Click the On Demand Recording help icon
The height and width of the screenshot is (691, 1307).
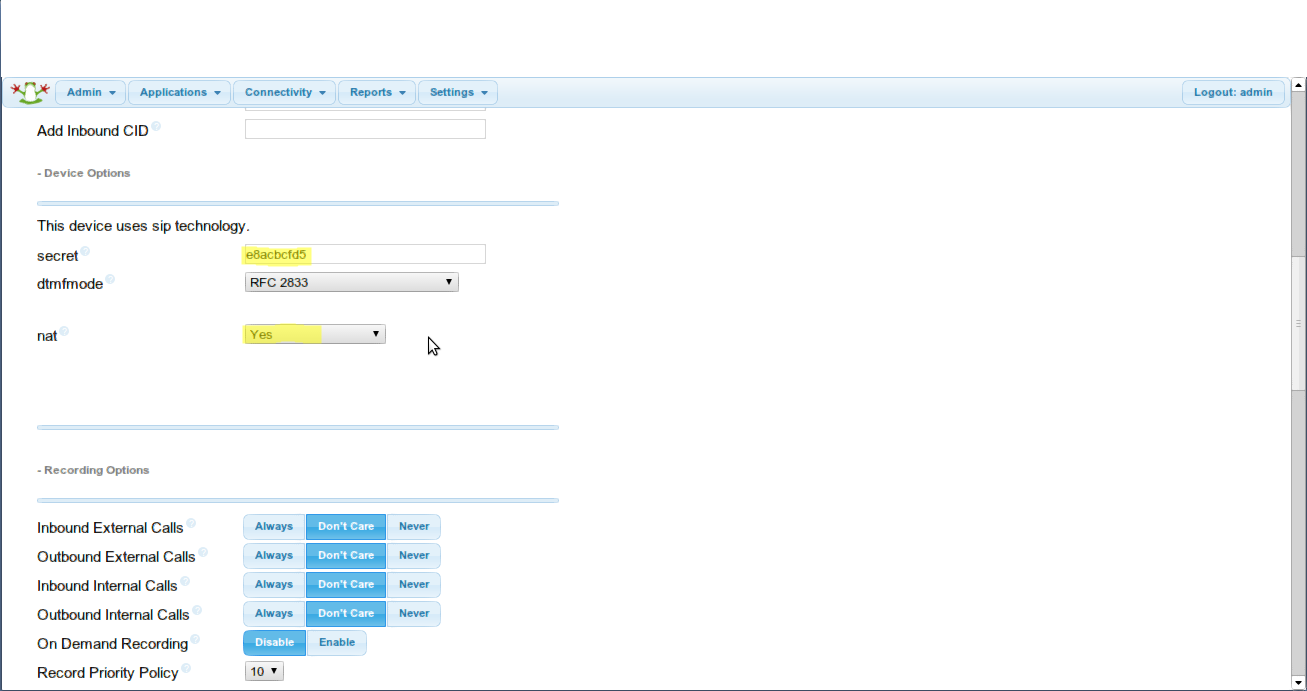[x=195, y=638]
